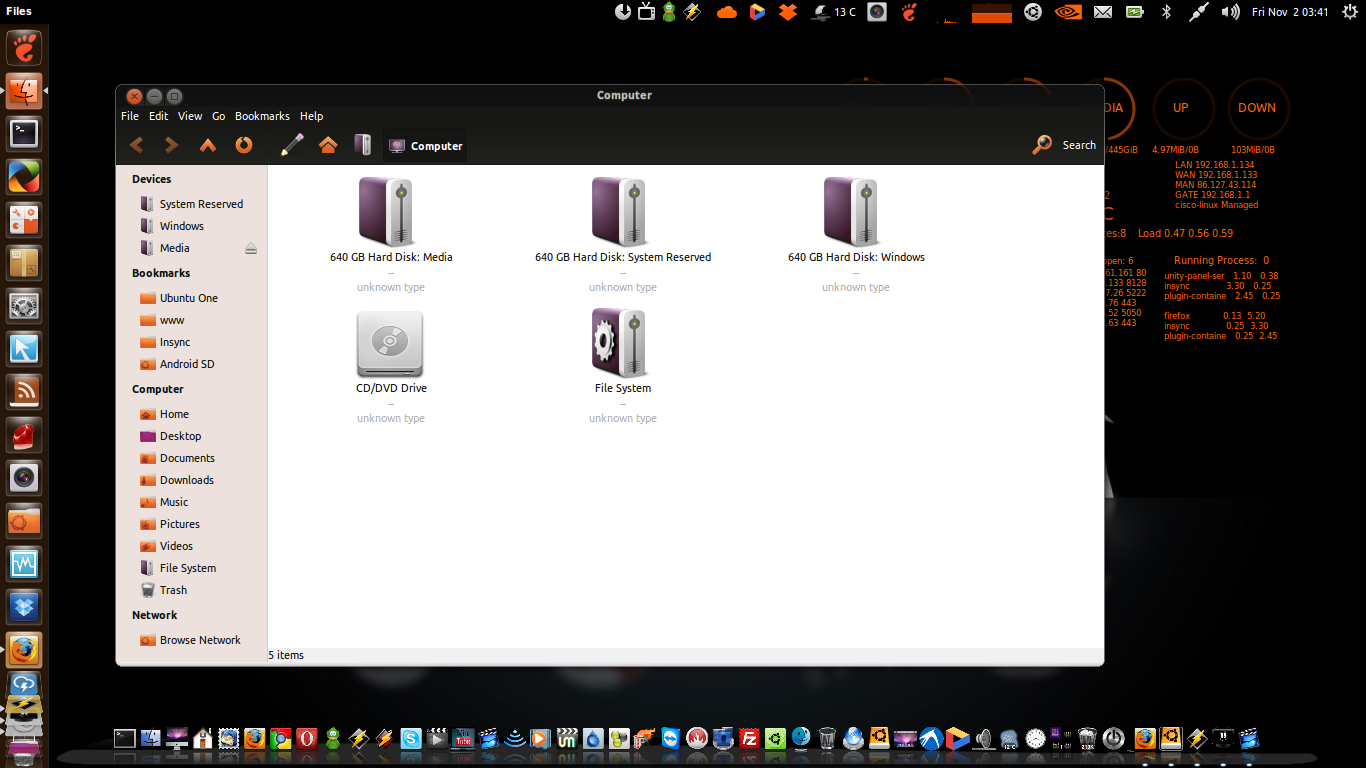
Task: Open the Bluetooth indicator menu
Action: [x=1166, y=12]
